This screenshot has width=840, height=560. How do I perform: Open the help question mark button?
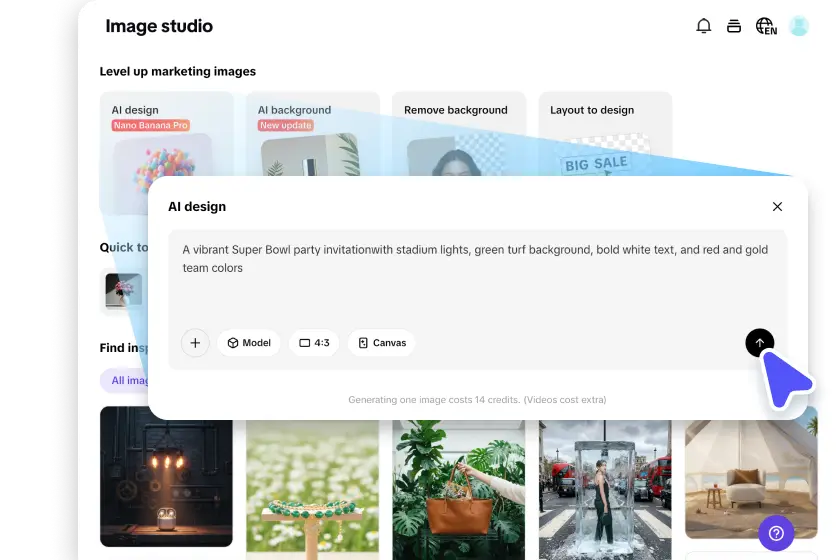776,533
